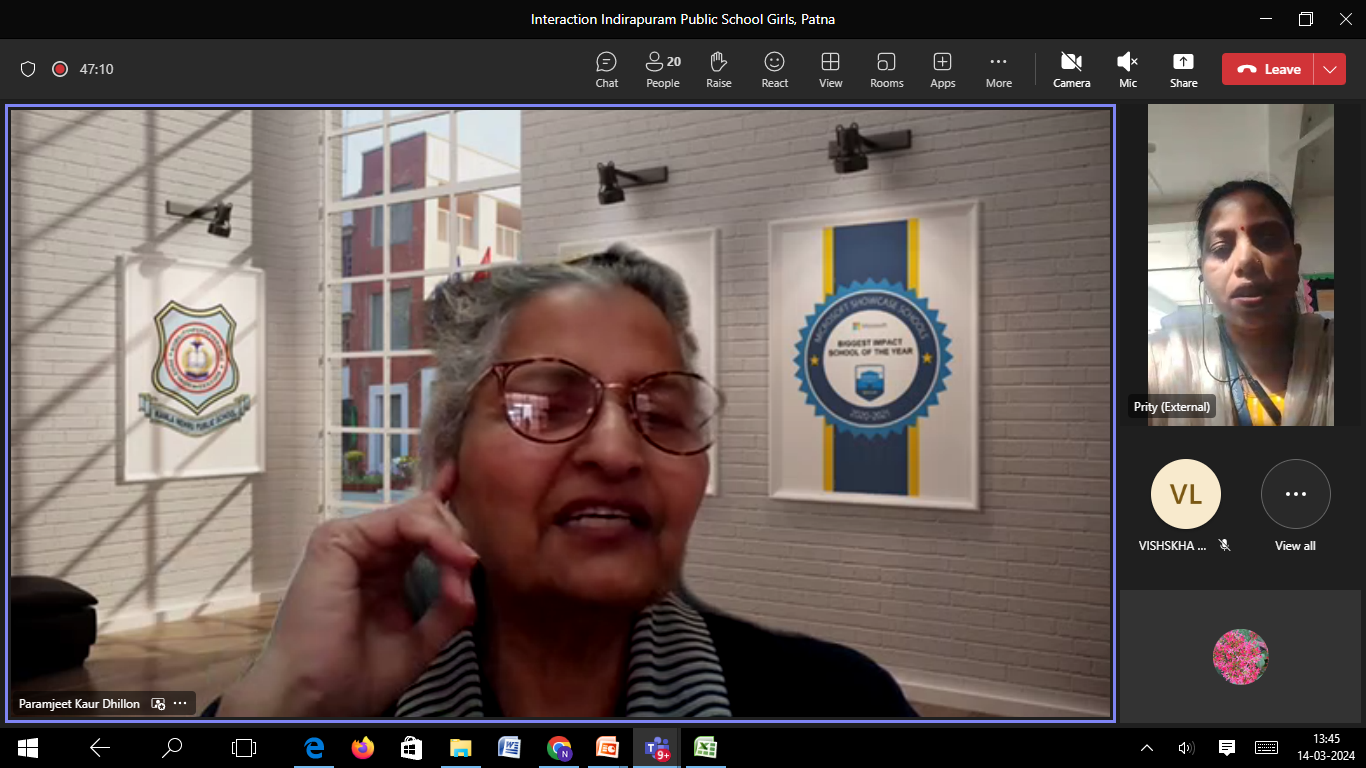Change the meeting View layout
Screen dimensions: 1366x768
point(831,69)
